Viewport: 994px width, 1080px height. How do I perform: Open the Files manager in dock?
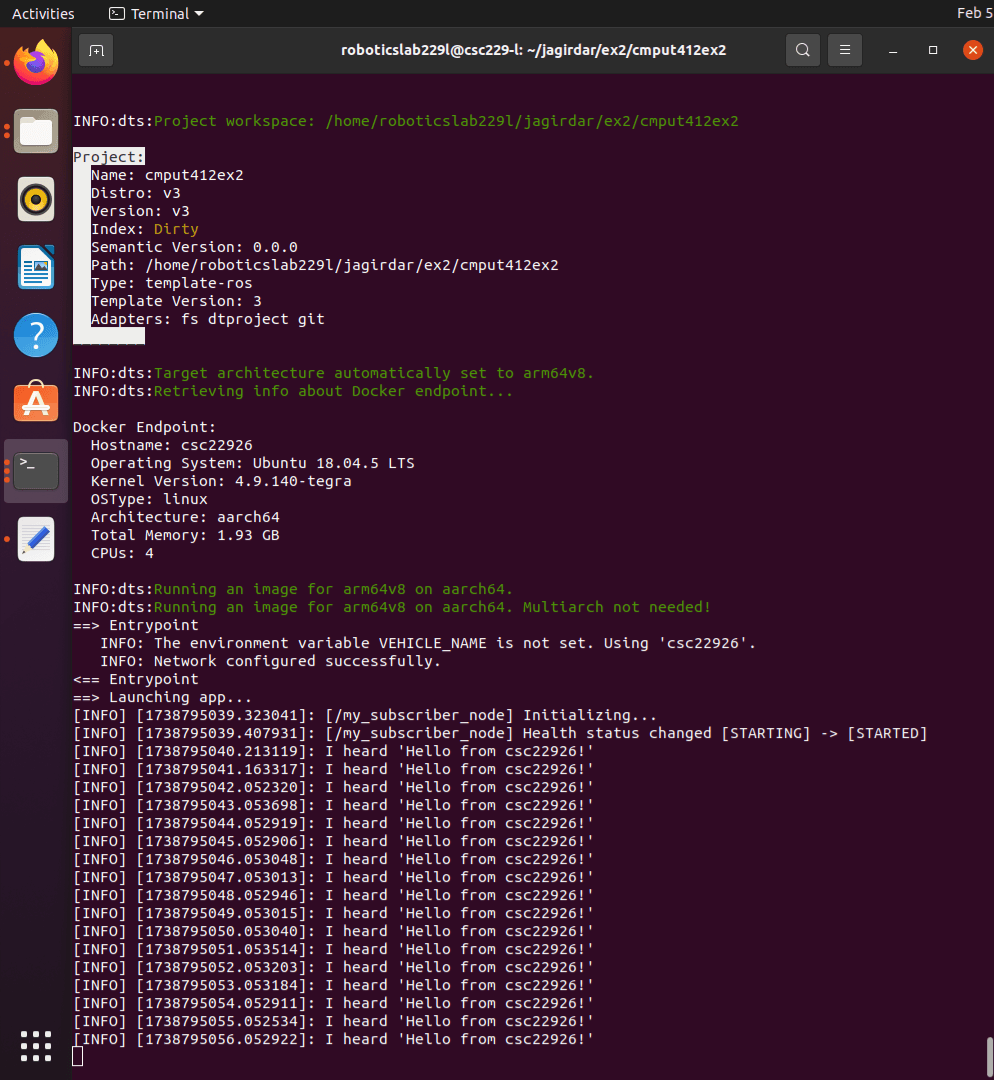(x=36, y=131)
